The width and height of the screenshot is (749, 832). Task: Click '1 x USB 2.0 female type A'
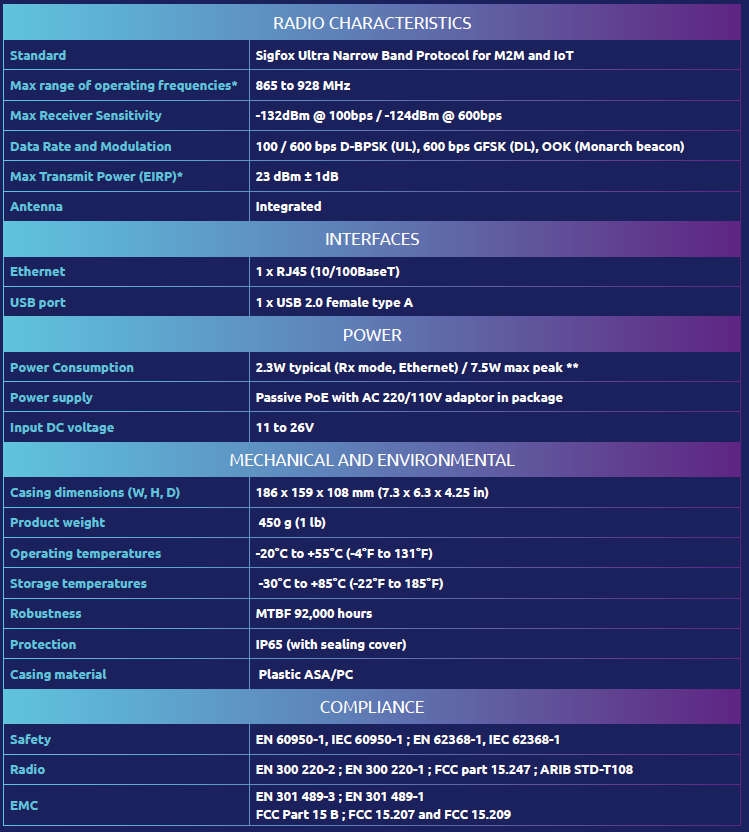click(334, 302)
